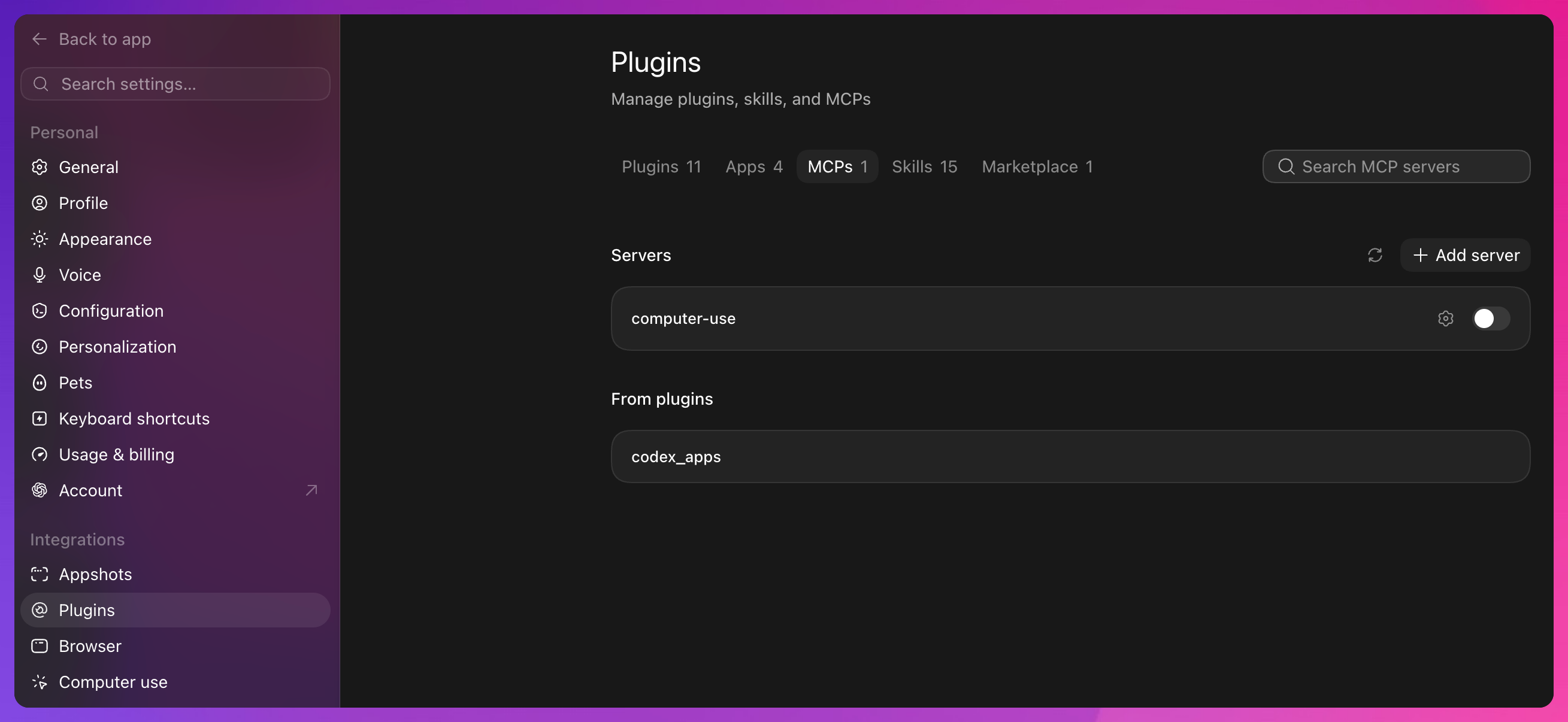Screen dimensions: 1568x722
Task: Open Configuration settings page
Action: (x=175, y=311)
